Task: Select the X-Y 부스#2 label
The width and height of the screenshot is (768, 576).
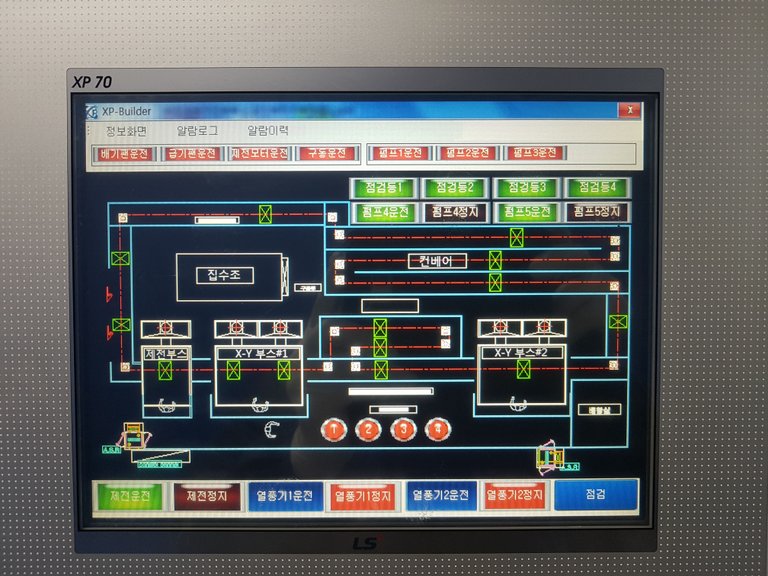Action: 522,352
